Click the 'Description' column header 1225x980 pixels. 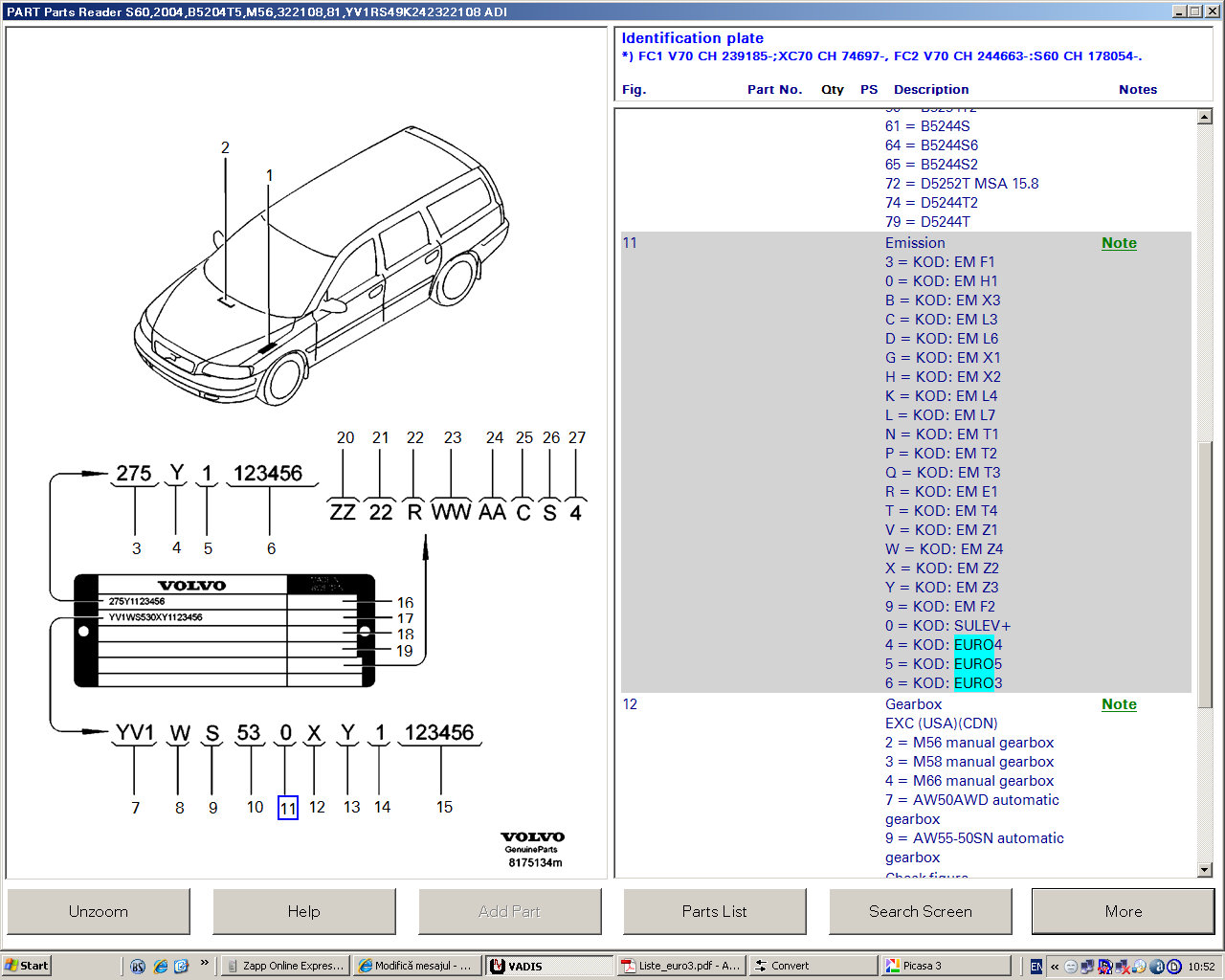[931, 89]
